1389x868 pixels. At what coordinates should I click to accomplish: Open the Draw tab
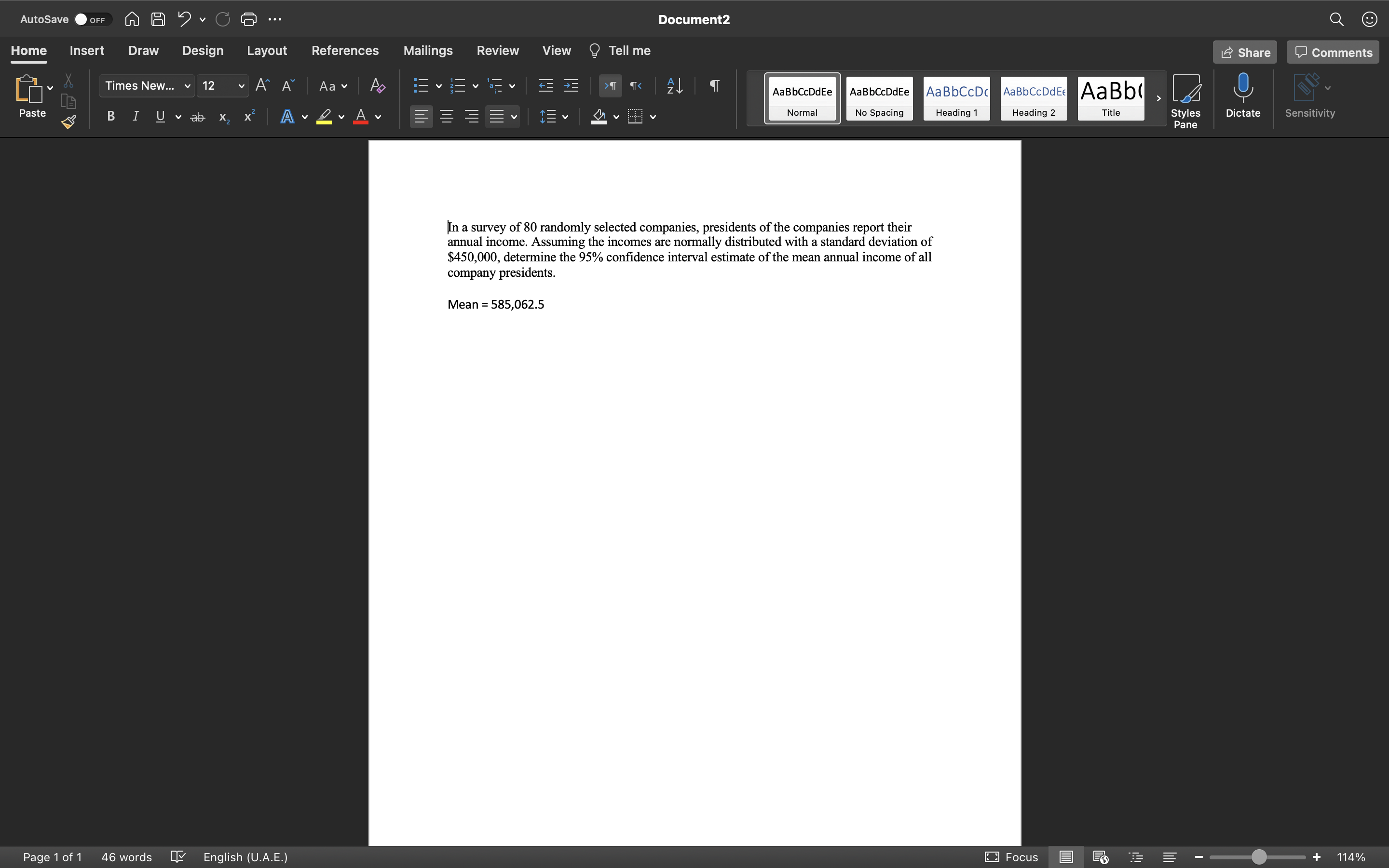coord(144,51)
